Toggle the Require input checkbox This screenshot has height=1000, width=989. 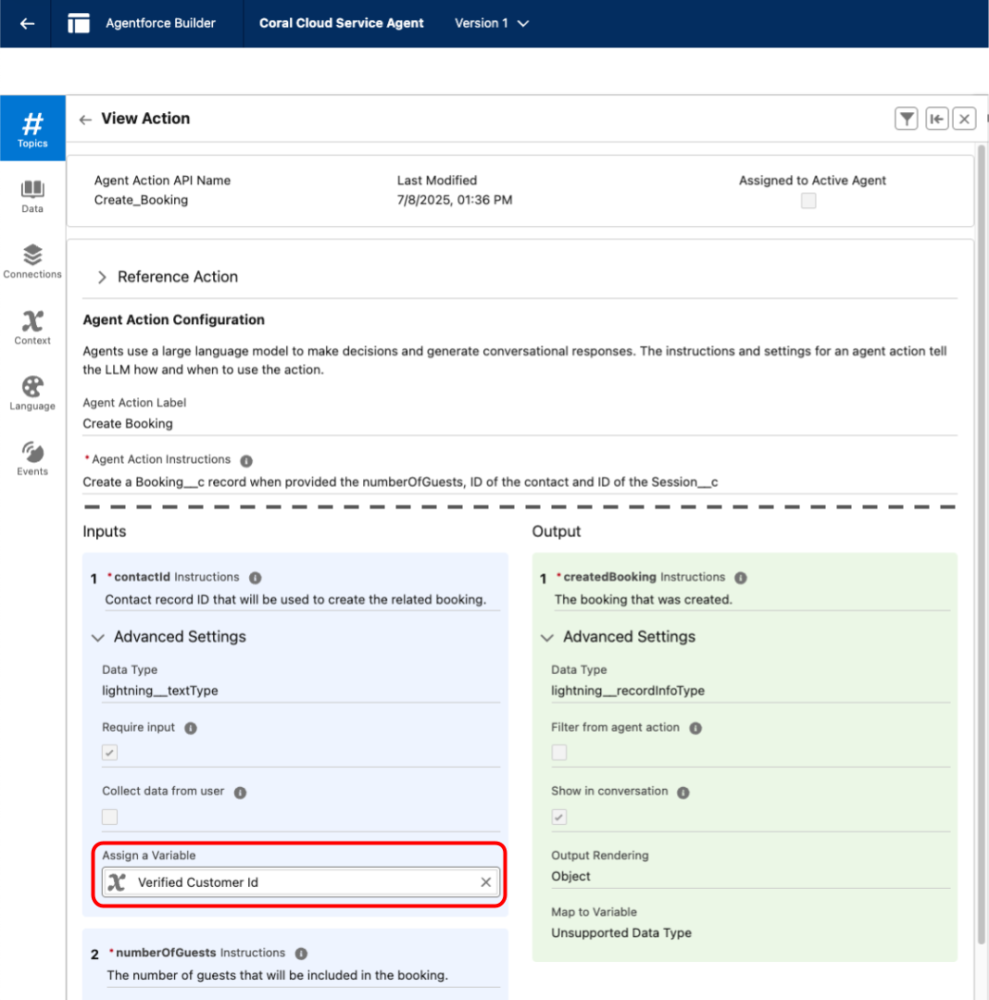point(110,753)
